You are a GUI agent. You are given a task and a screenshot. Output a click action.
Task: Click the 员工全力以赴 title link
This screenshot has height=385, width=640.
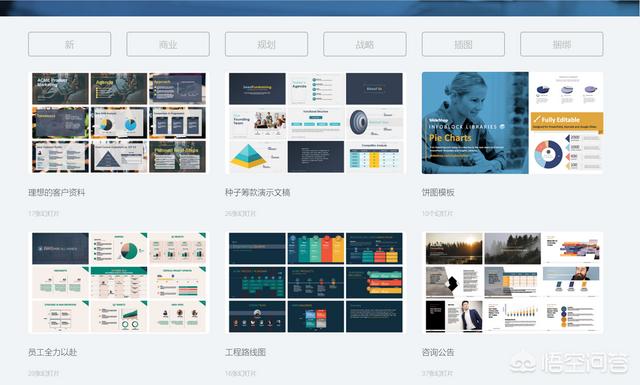(52, 352)
